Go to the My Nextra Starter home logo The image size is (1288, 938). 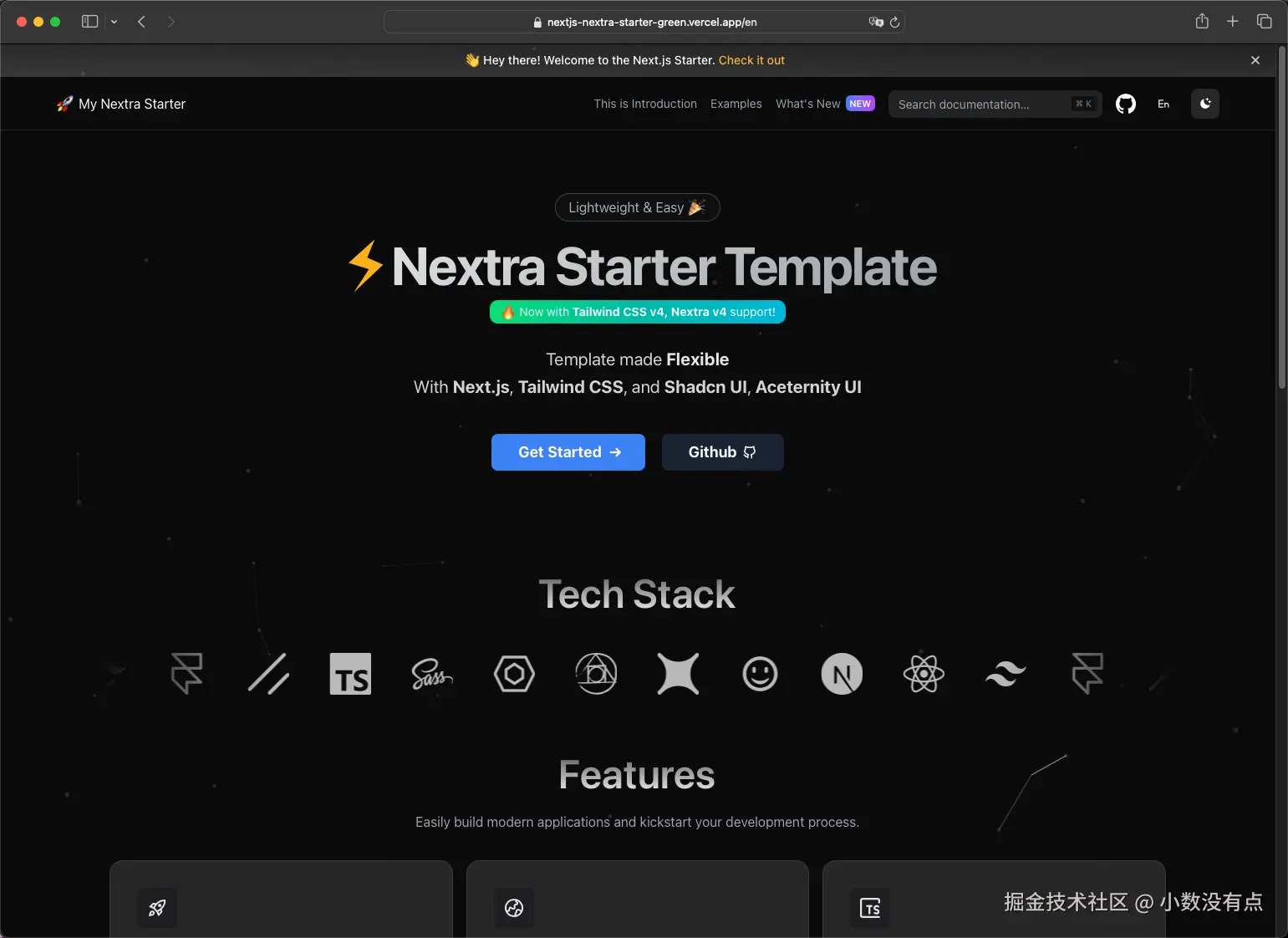tap(121, 104)
